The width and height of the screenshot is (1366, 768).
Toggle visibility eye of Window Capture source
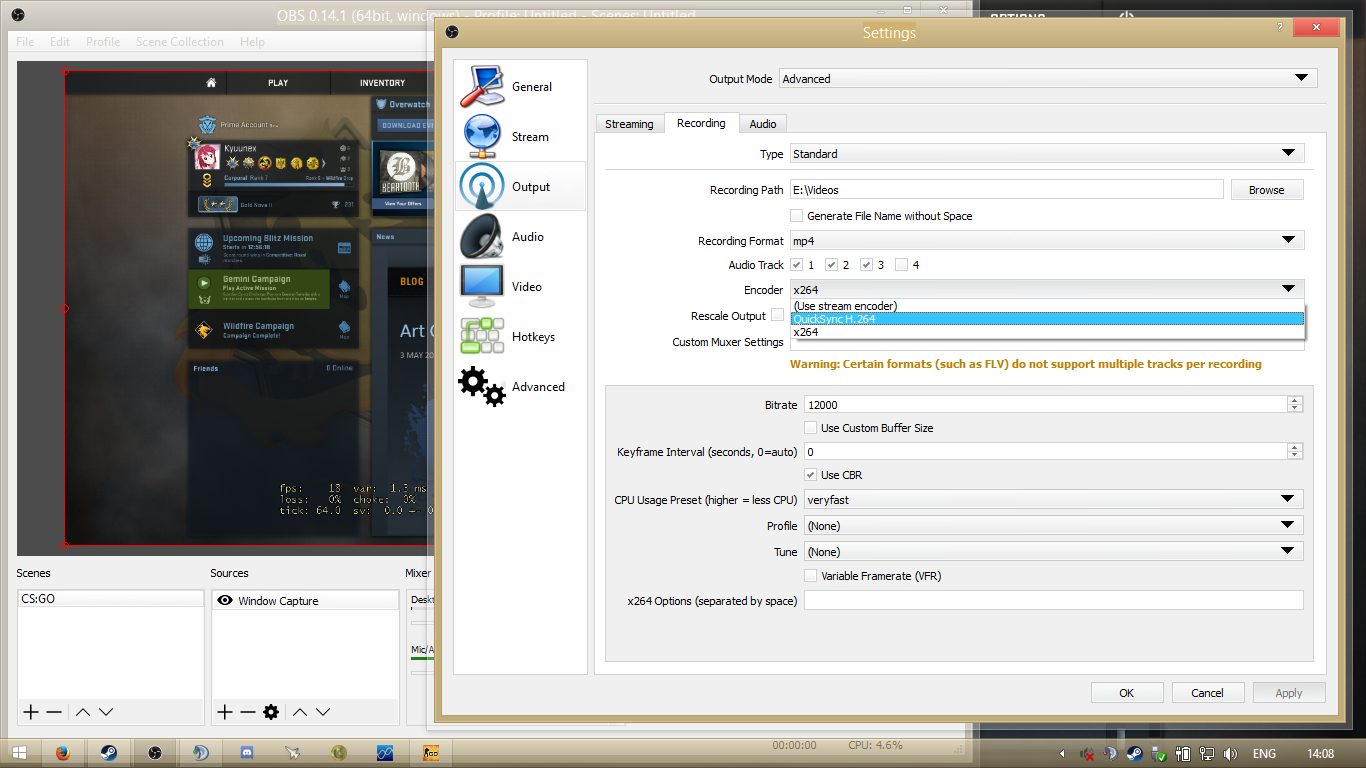point(225,601)
